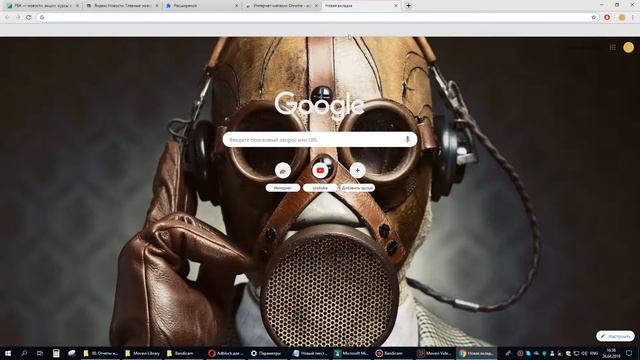Click the taskbar clock and date

(611, 353)
